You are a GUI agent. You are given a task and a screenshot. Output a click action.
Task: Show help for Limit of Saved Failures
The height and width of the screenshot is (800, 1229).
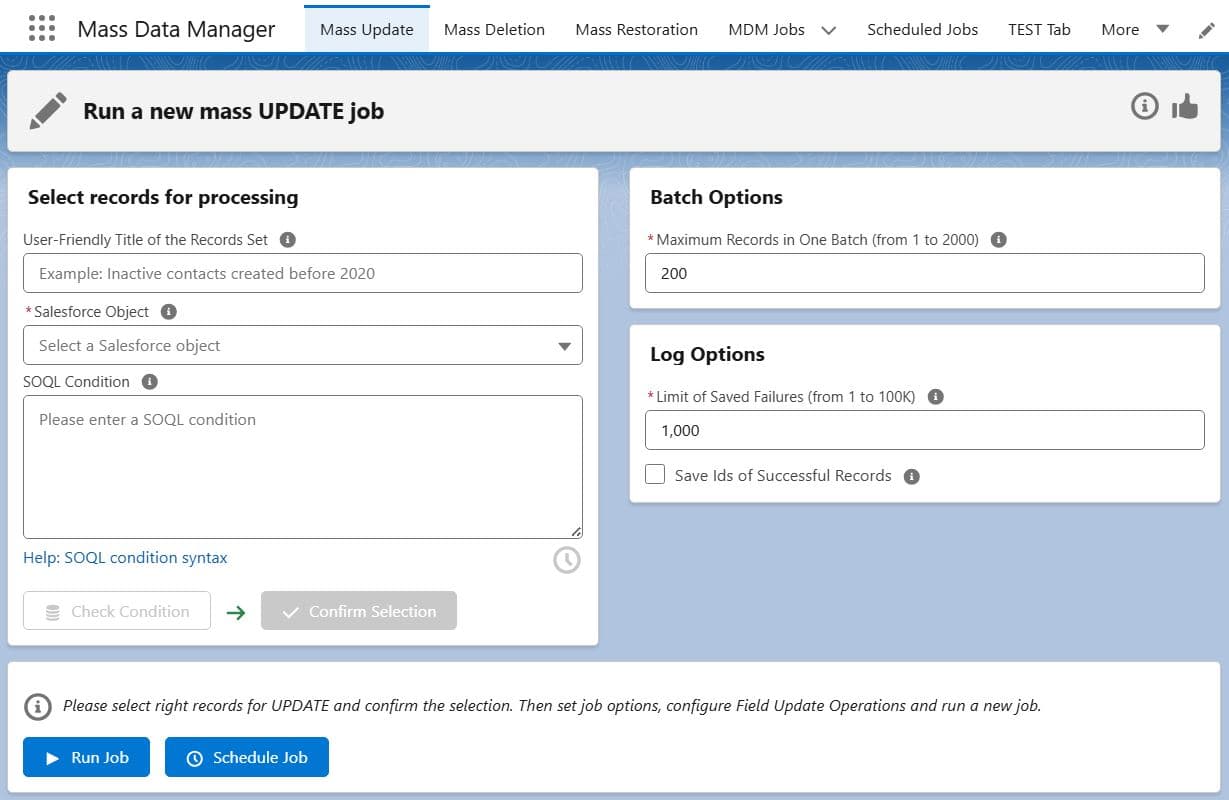point(936,397)
